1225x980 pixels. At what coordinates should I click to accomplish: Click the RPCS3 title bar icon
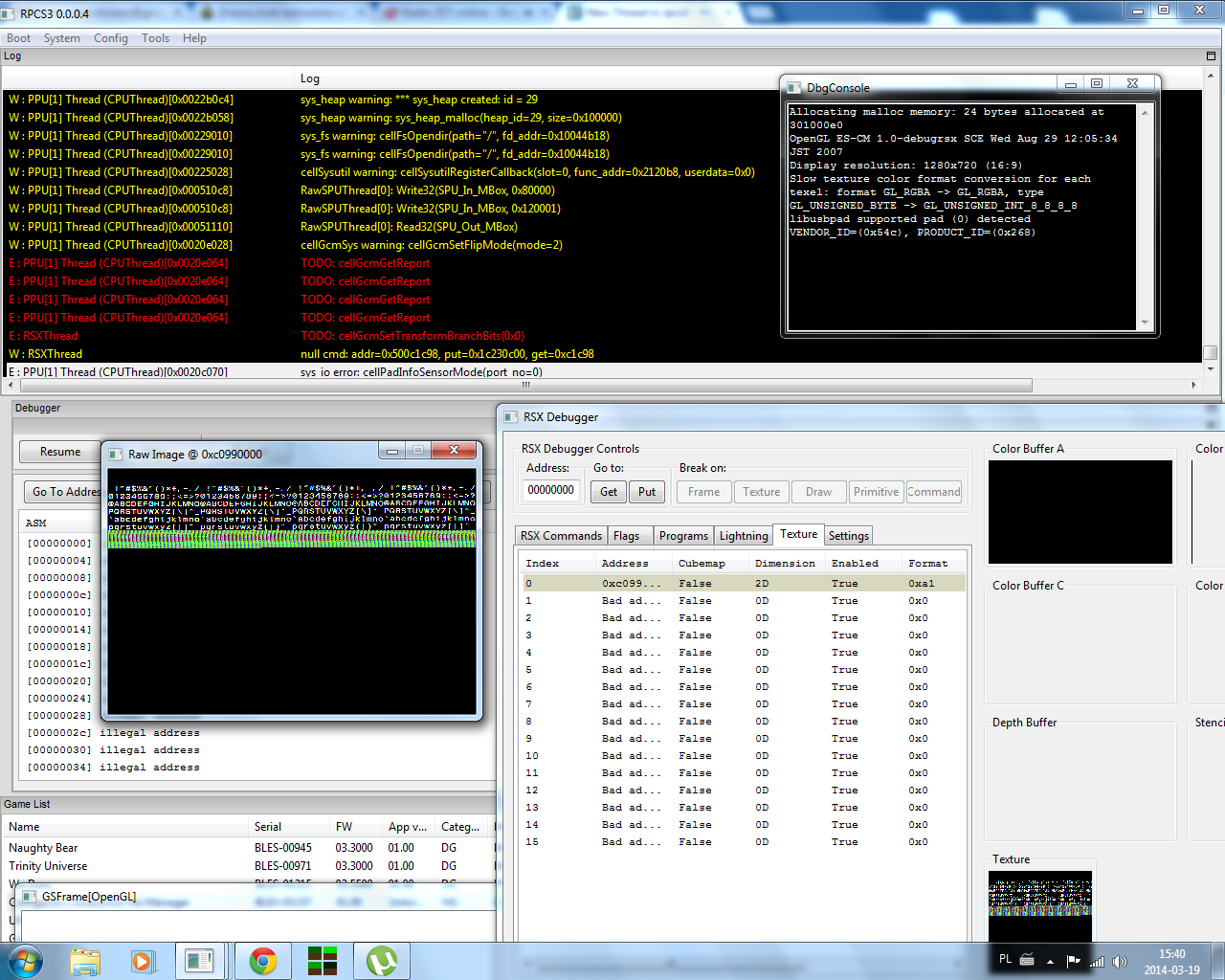(x=10, y=13)
